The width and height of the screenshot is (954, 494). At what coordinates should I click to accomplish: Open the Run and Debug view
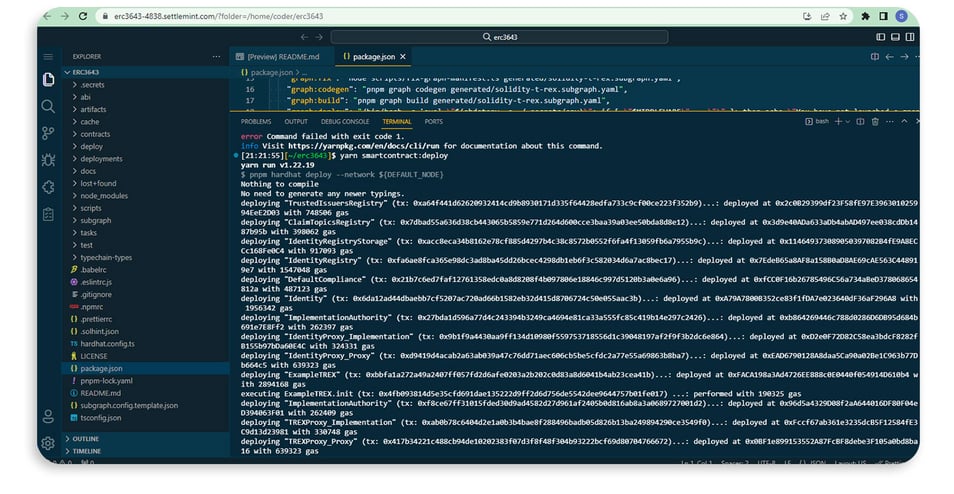48,160
